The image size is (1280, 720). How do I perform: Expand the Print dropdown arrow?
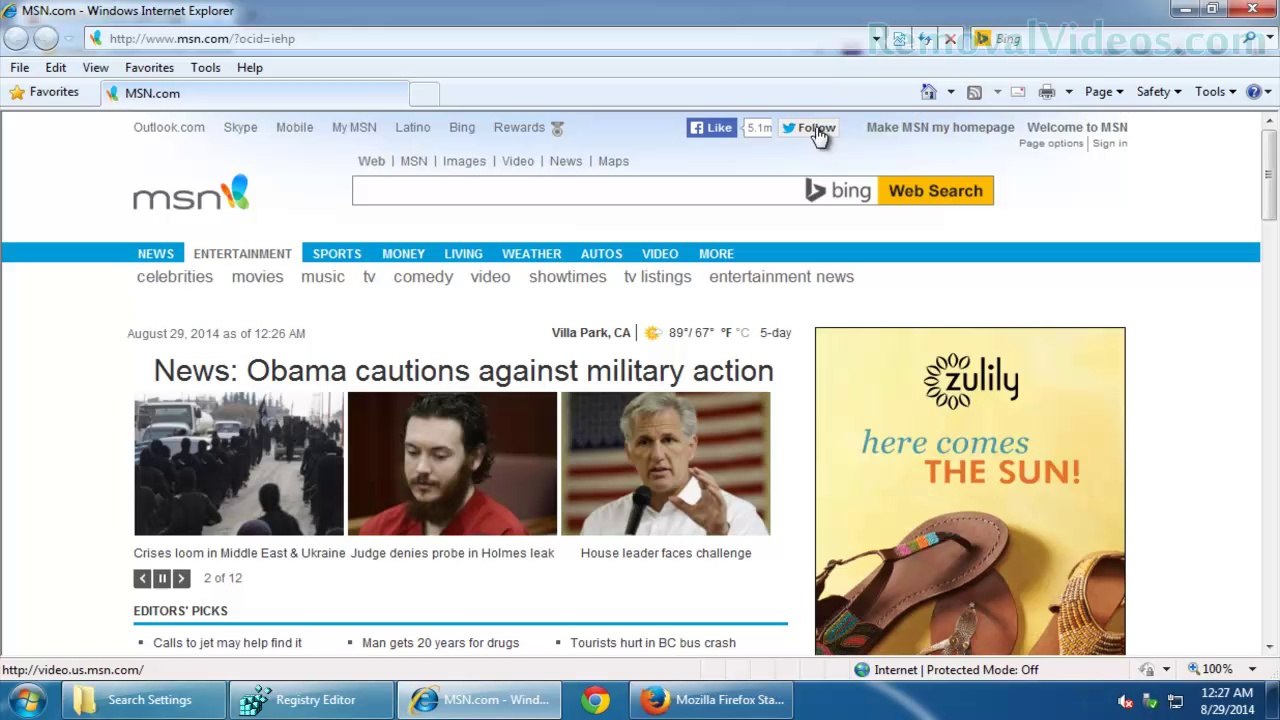(x=1068, y=92)
